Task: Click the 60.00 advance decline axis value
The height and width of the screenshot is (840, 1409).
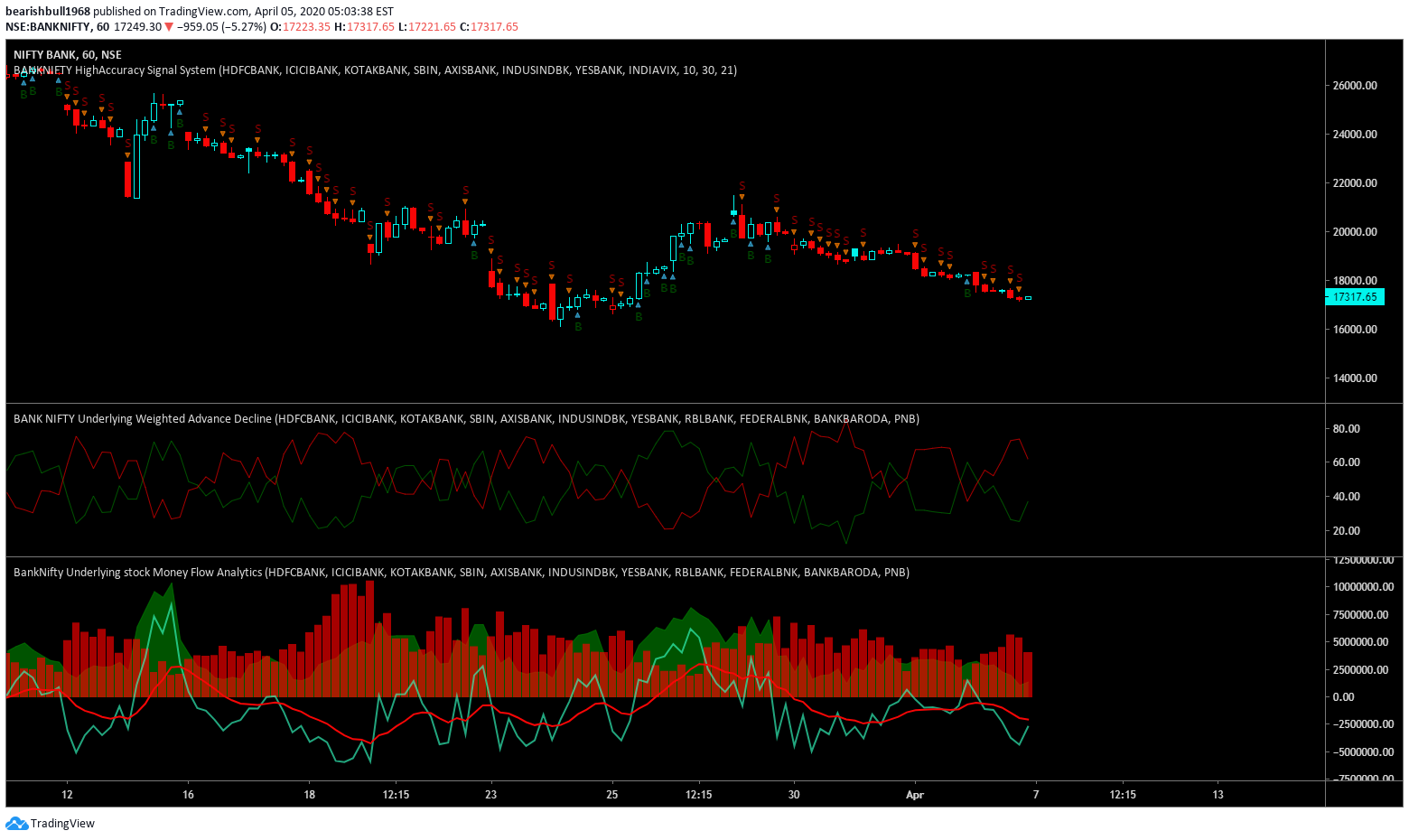Action: [1347, 462]
